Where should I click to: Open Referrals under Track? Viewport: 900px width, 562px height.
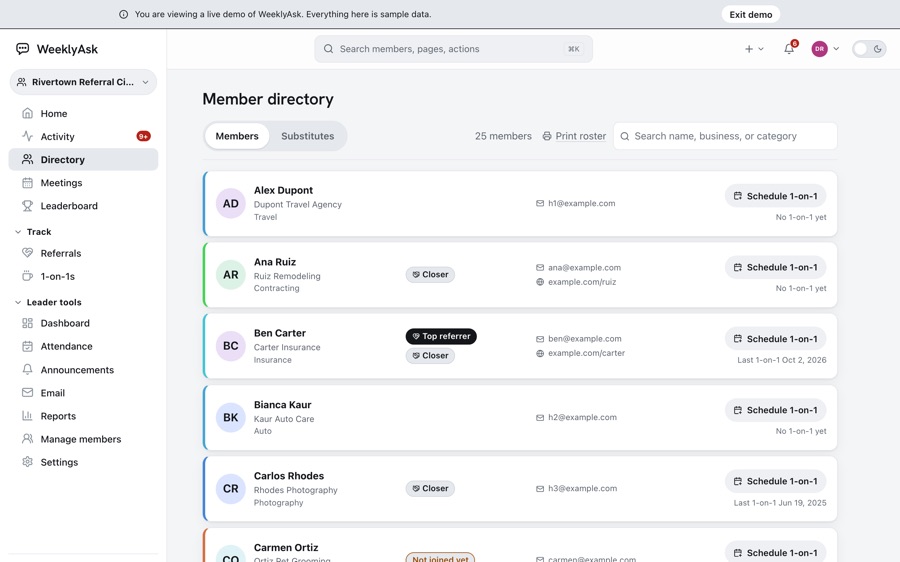(83, 253)
